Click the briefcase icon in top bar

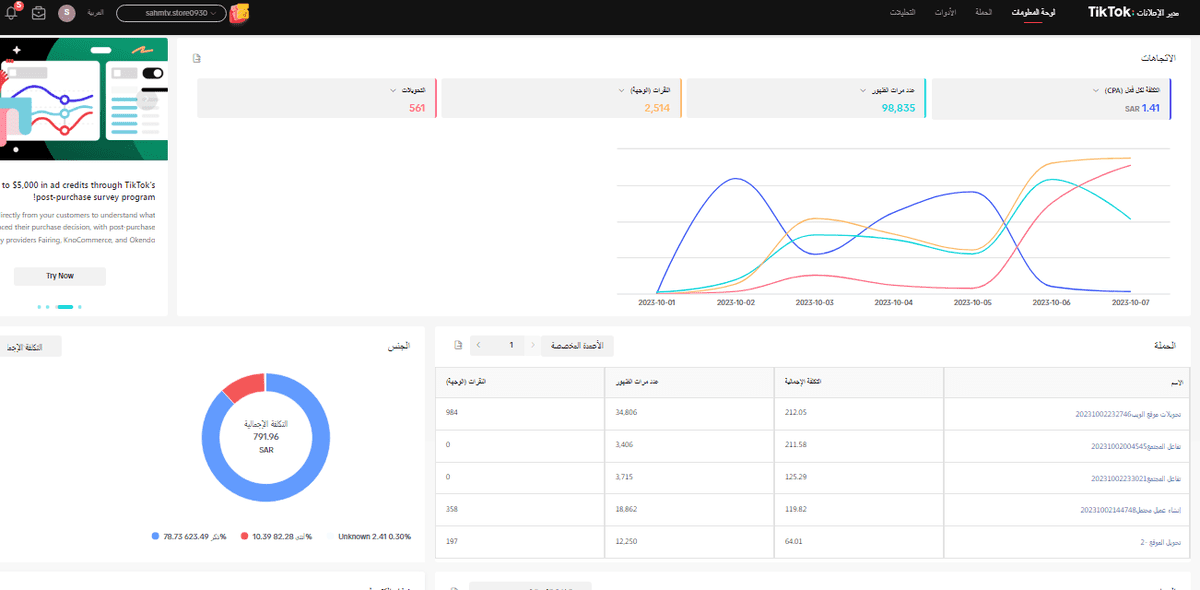click(39, 13)
